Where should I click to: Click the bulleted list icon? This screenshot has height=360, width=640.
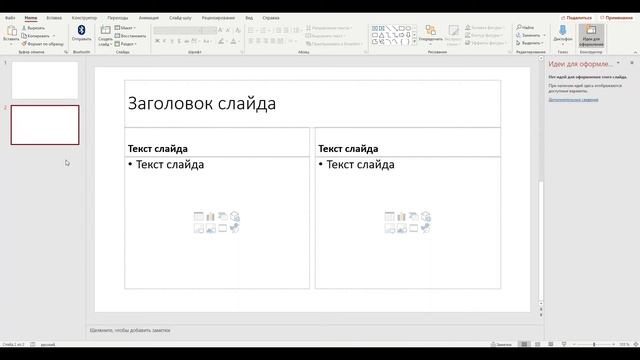pos(251,30)
